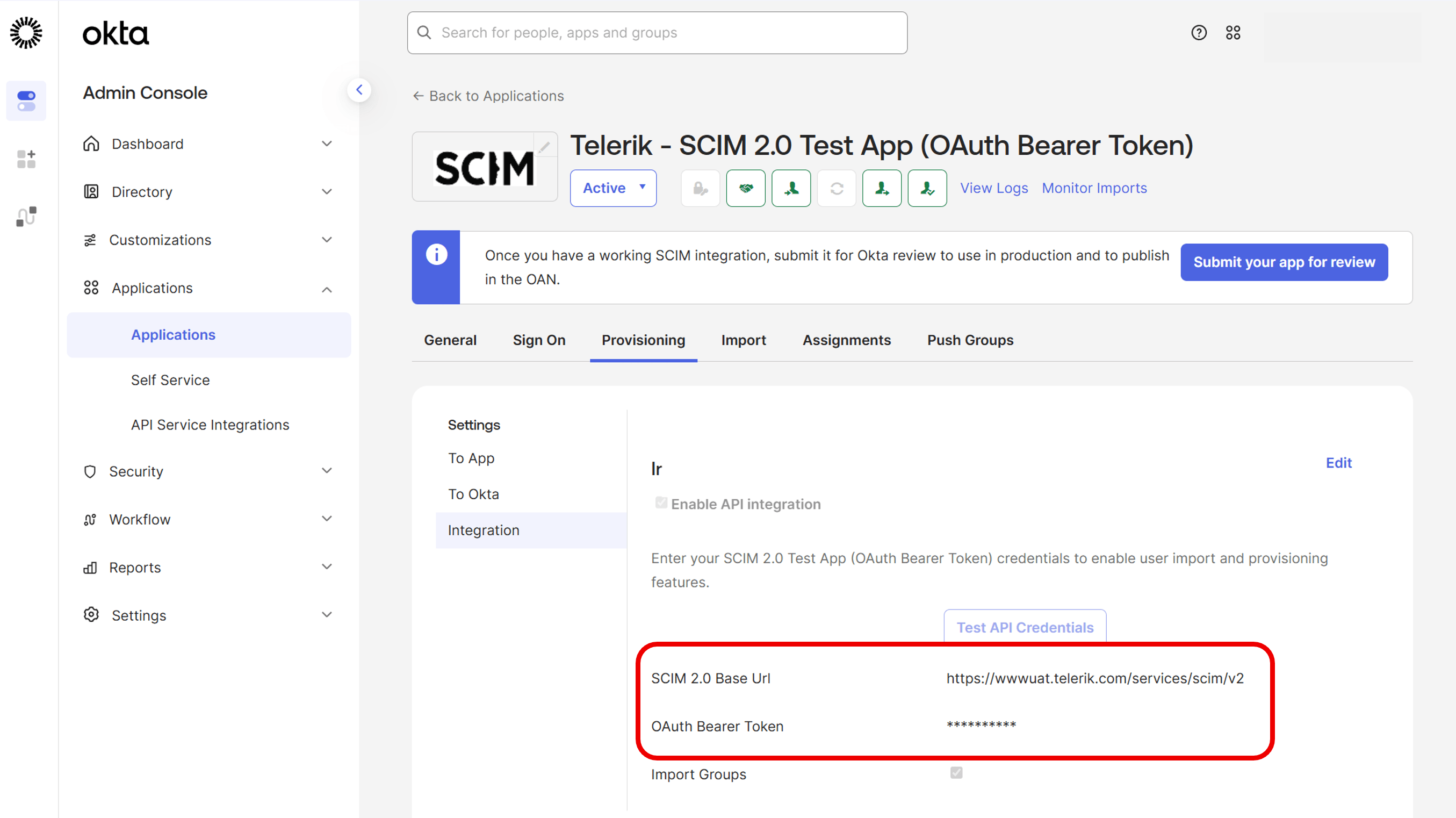Go back to Applications link
The height and width of the screenshot is (818, 1456).
[x=488, y=96]
